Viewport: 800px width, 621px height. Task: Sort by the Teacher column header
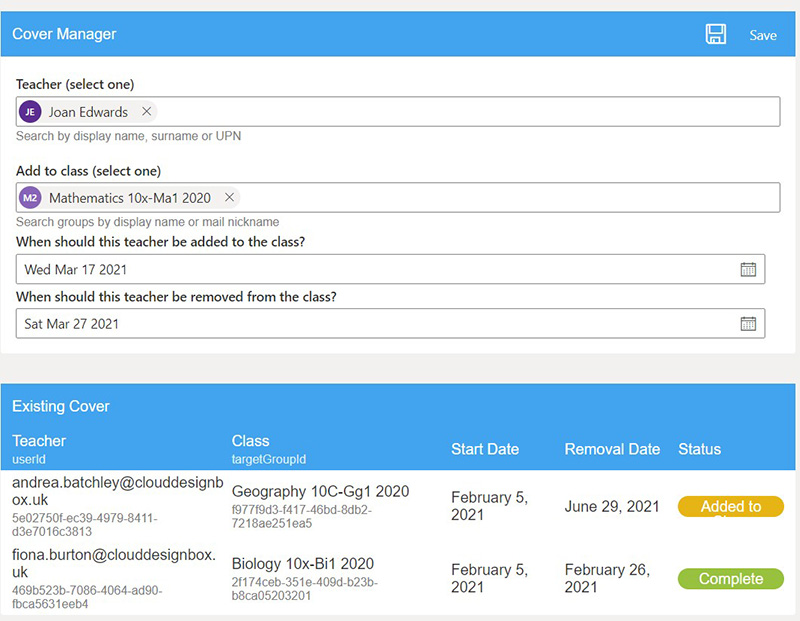click(39, 441)
